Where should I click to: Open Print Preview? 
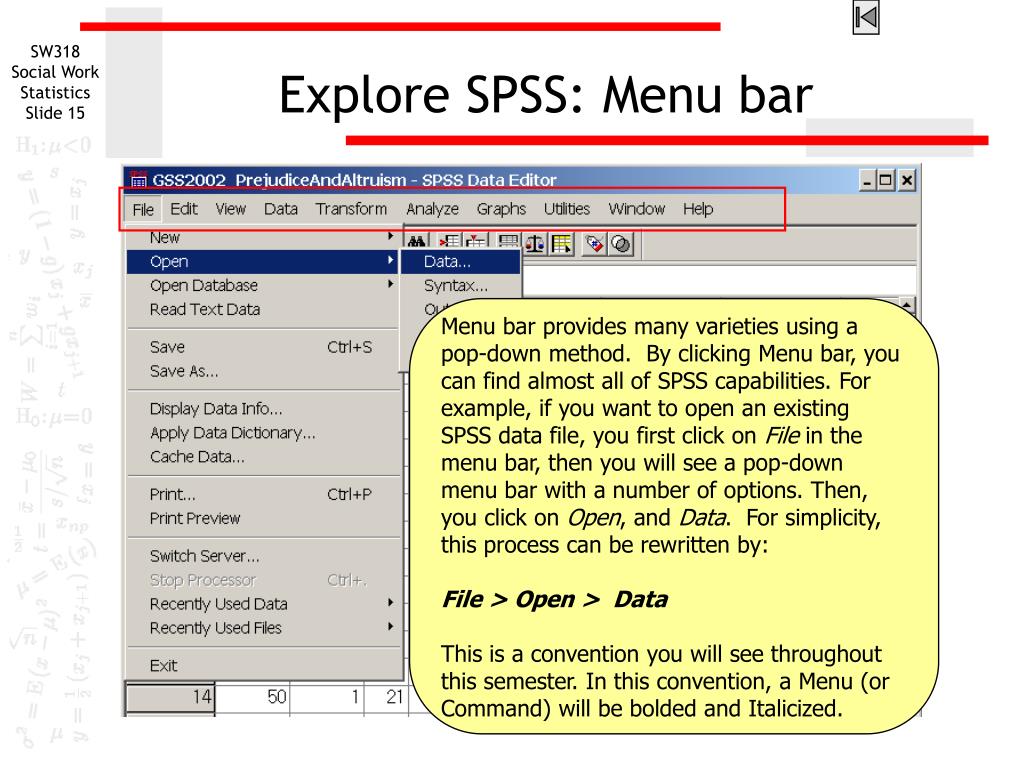coord(263,519)
